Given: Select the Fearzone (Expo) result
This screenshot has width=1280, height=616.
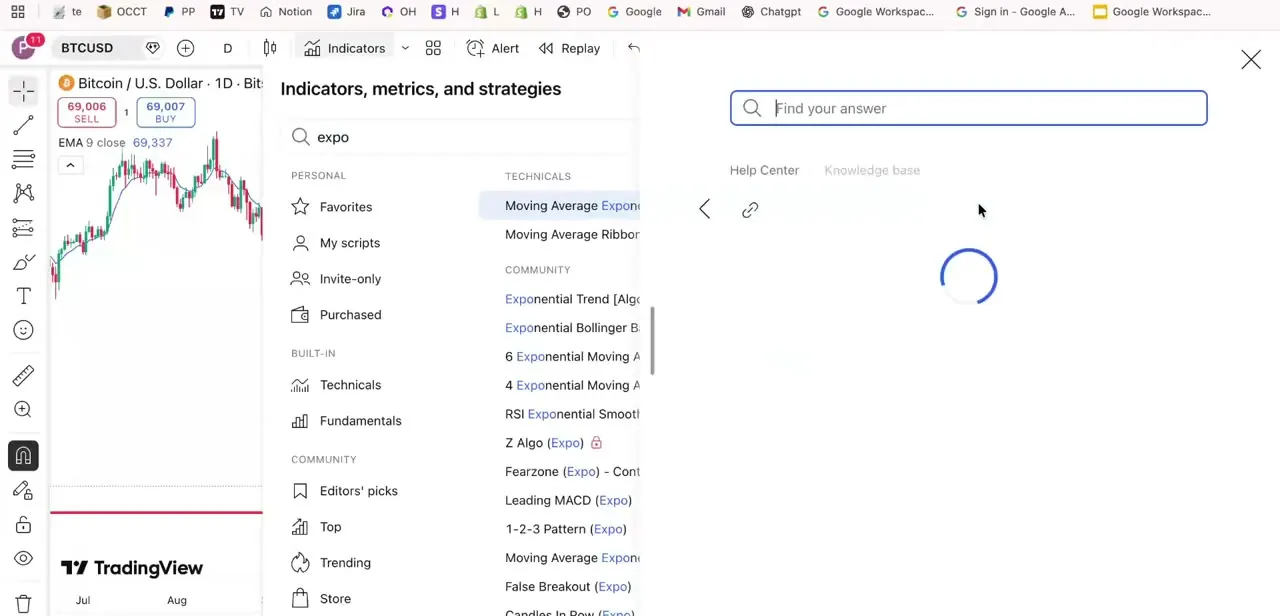Looking at the screenshot, I should (572, 472).
